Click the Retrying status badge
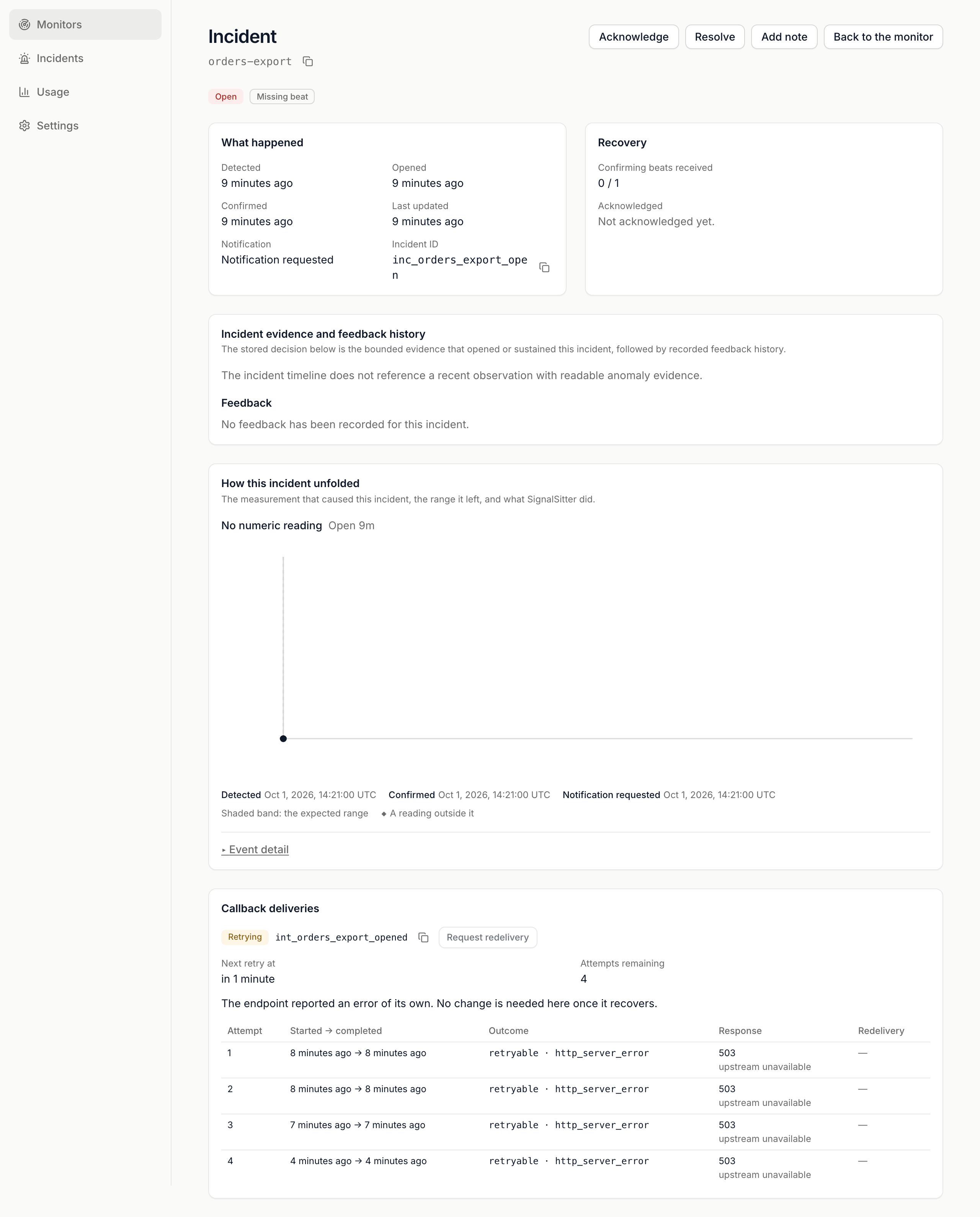 pyautogui.click(x=245, y=937)
